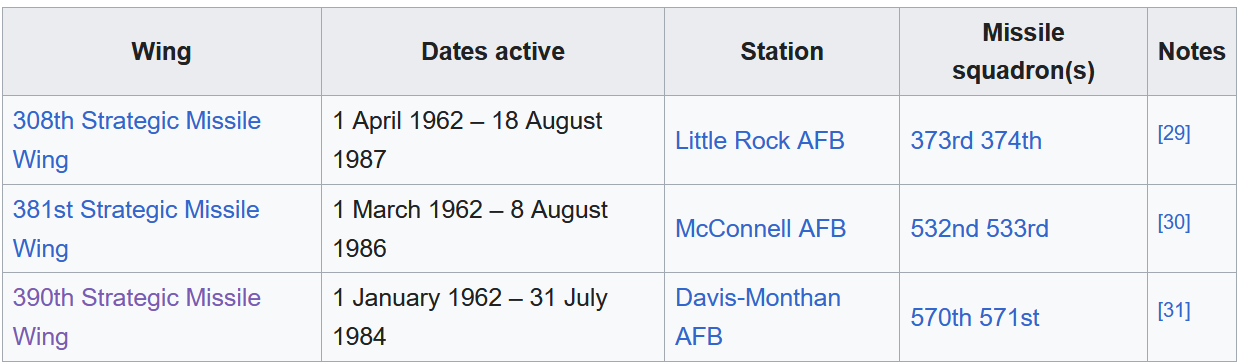This screenshot has height=362, width=1237.
Task: Click the Wing column header
Action: 161,52
